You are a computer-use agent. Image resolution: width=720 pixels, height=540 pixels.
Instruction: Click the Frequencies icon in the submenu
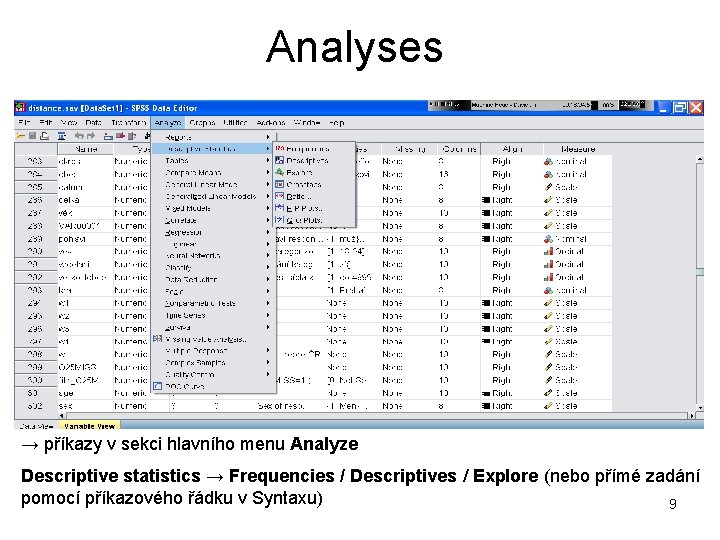(280, 148)
